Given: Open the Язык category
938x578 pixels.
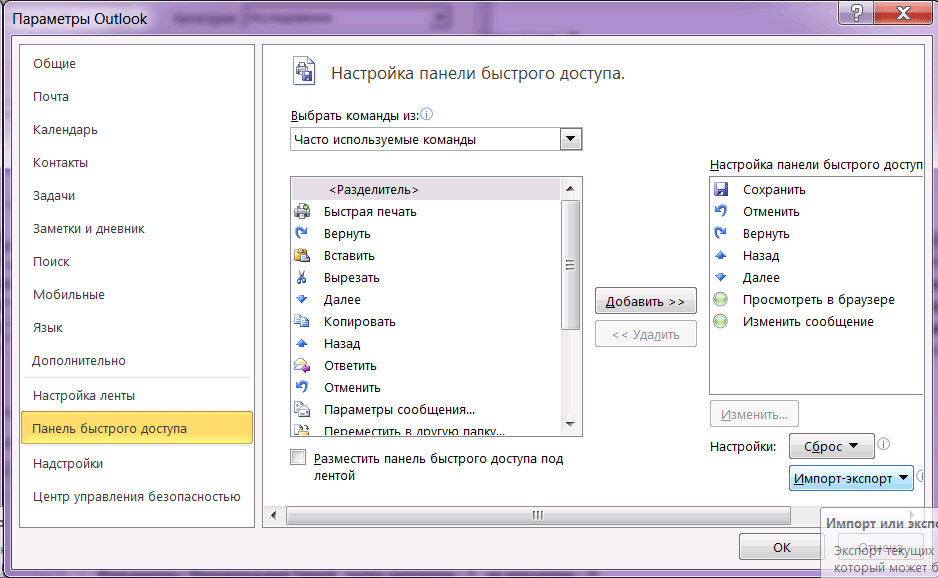Looking at the screenshot, I should coord(137,327).
